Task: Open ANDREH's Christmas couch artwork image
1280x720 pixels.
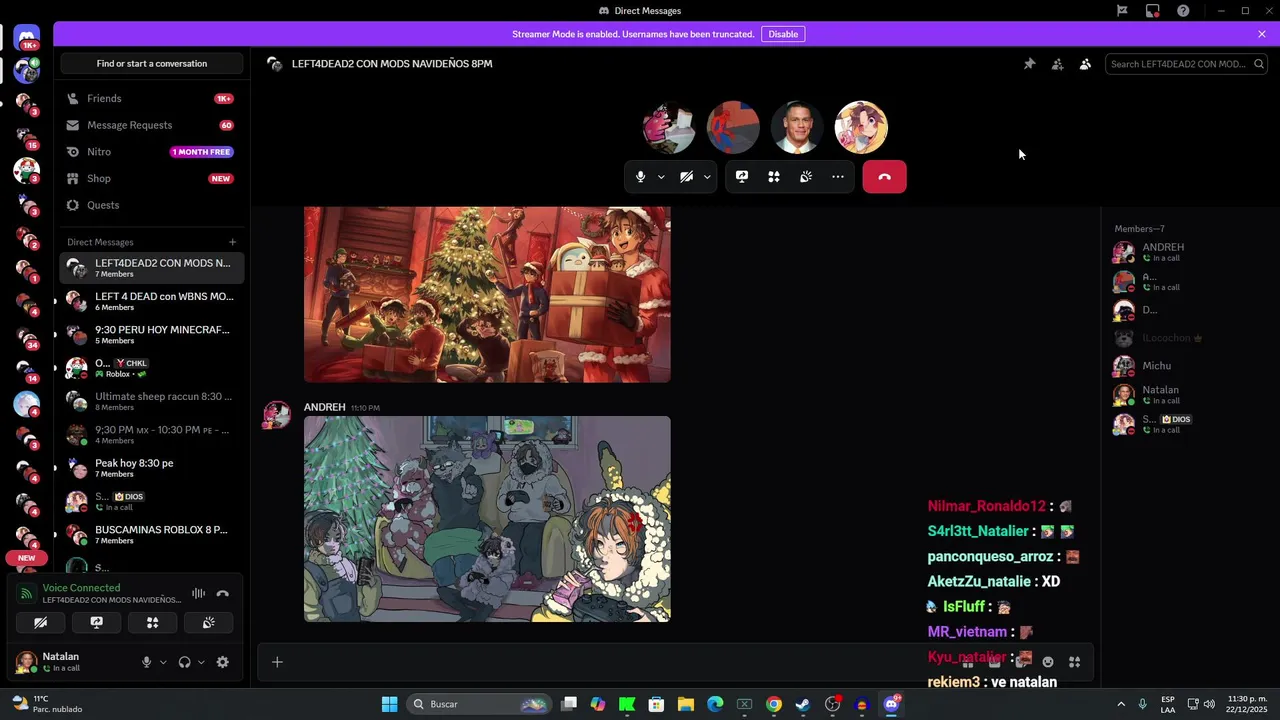Action: coord(487,519)
